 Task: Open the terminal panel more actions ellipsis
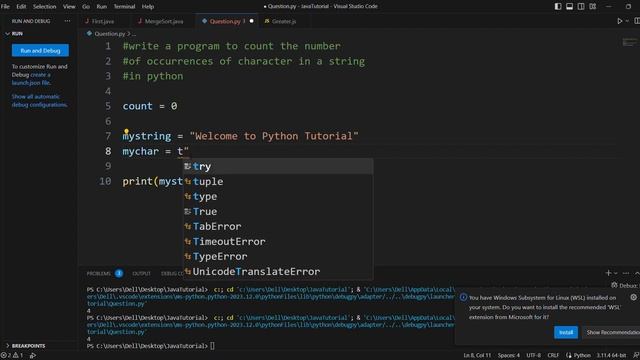pyautogui.click(x=626, y=273)
